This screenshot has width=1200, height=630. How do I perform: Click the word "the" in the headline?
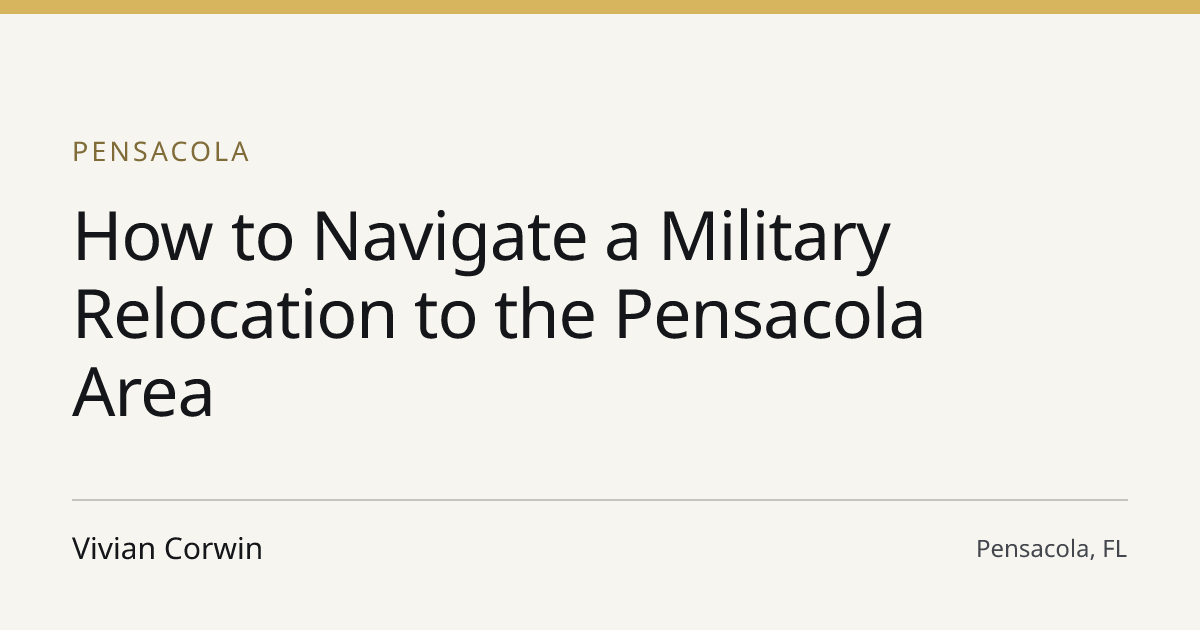tap(542, 314)
